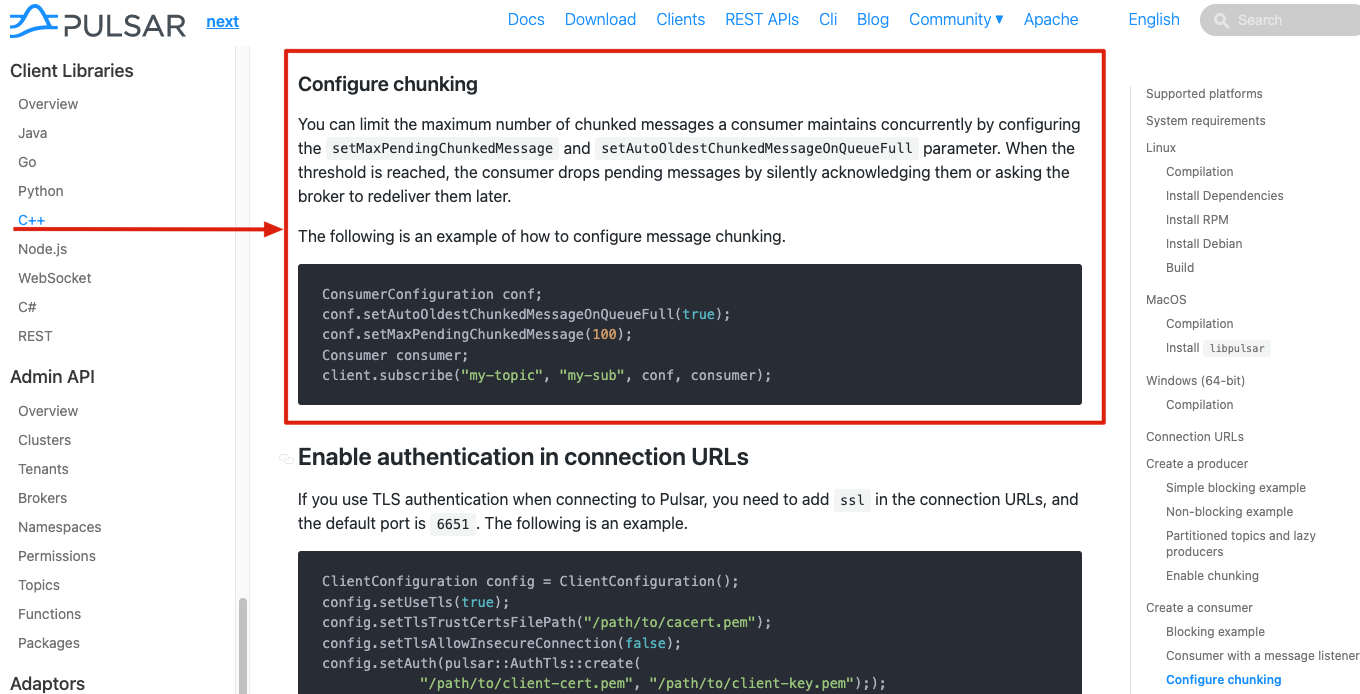Click the 'setMaxPendingChunkedMessage' inline code
This screenshot has width=1360, height=694.
[442, 149]
